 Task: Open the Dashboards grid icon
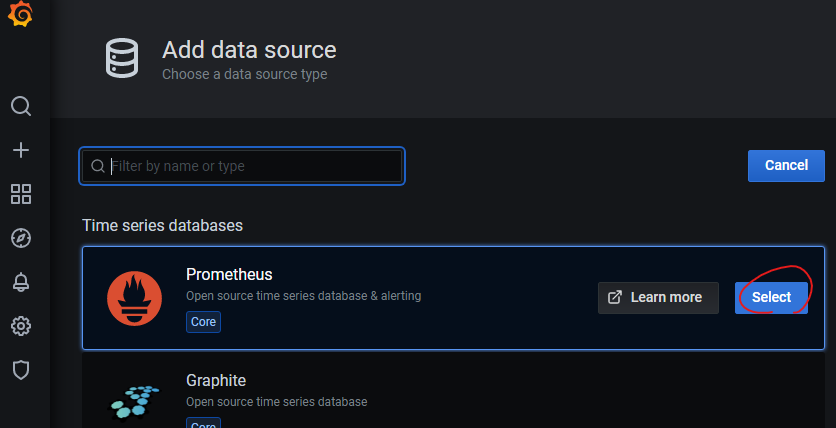[x=21, y=194]
